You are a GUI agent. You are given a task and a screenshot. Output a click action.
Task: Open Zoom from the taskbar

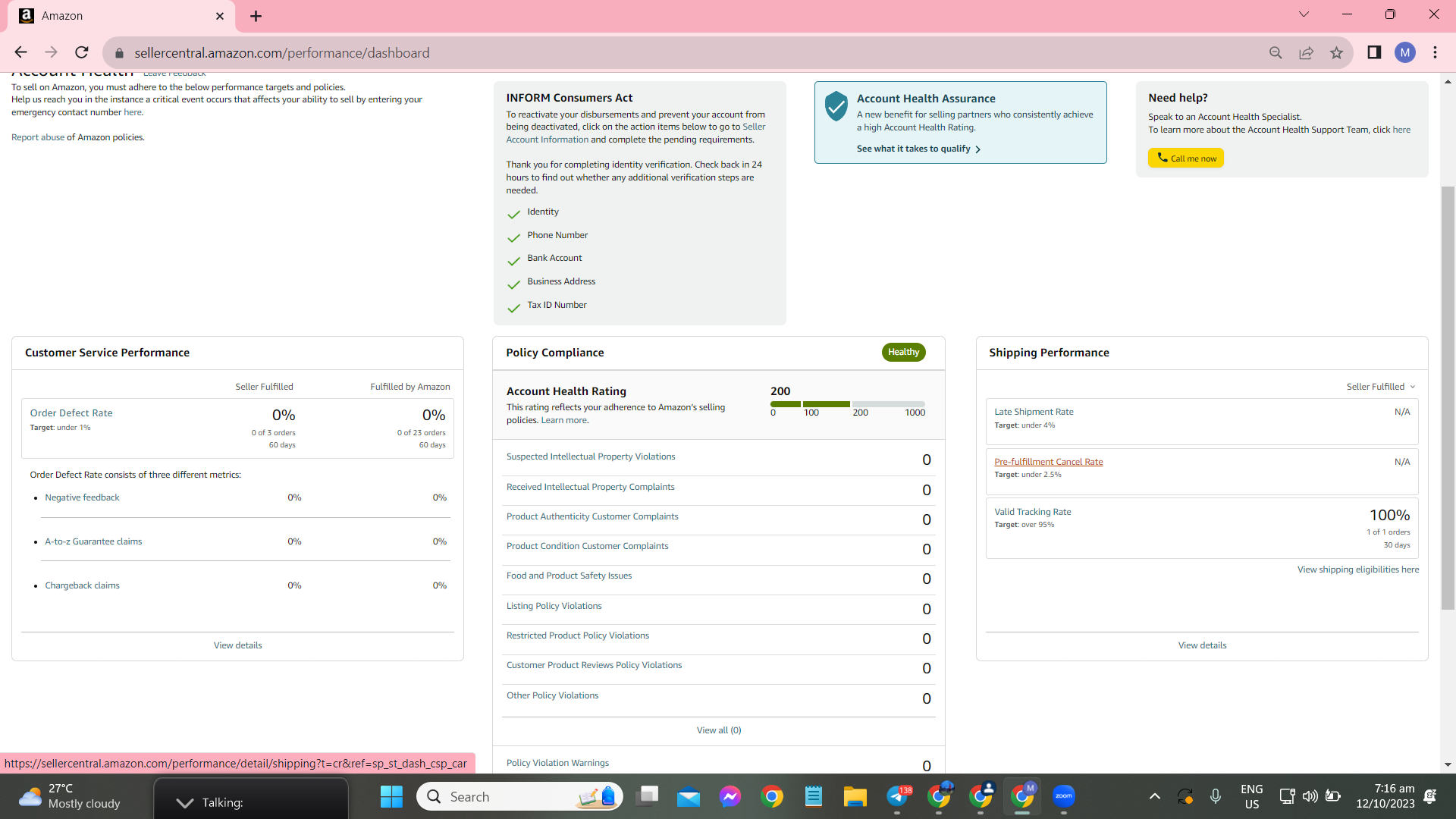(x=1064, y=796)
